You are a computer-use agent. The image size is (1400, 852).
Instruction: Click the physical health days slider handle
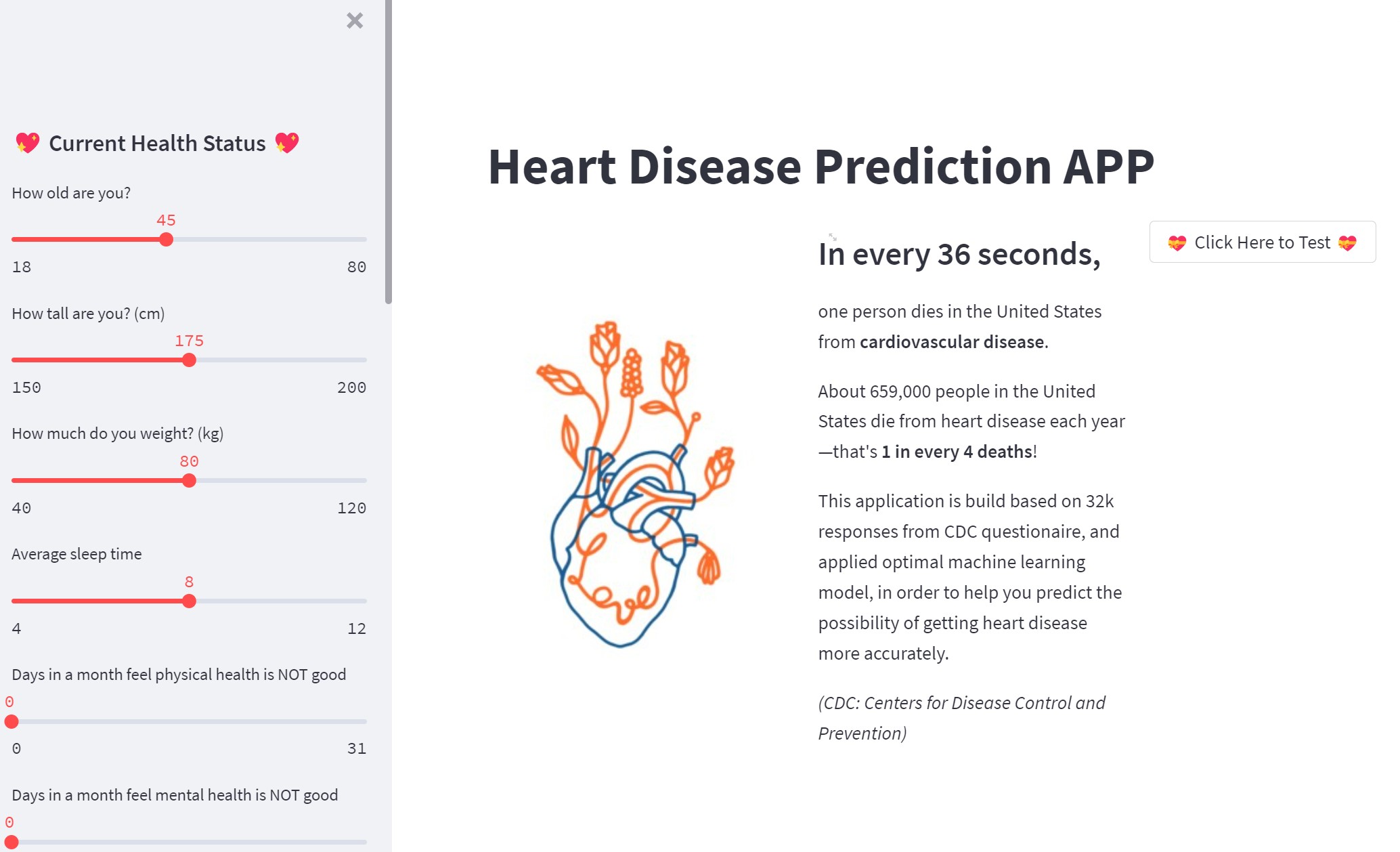point(12,721)
